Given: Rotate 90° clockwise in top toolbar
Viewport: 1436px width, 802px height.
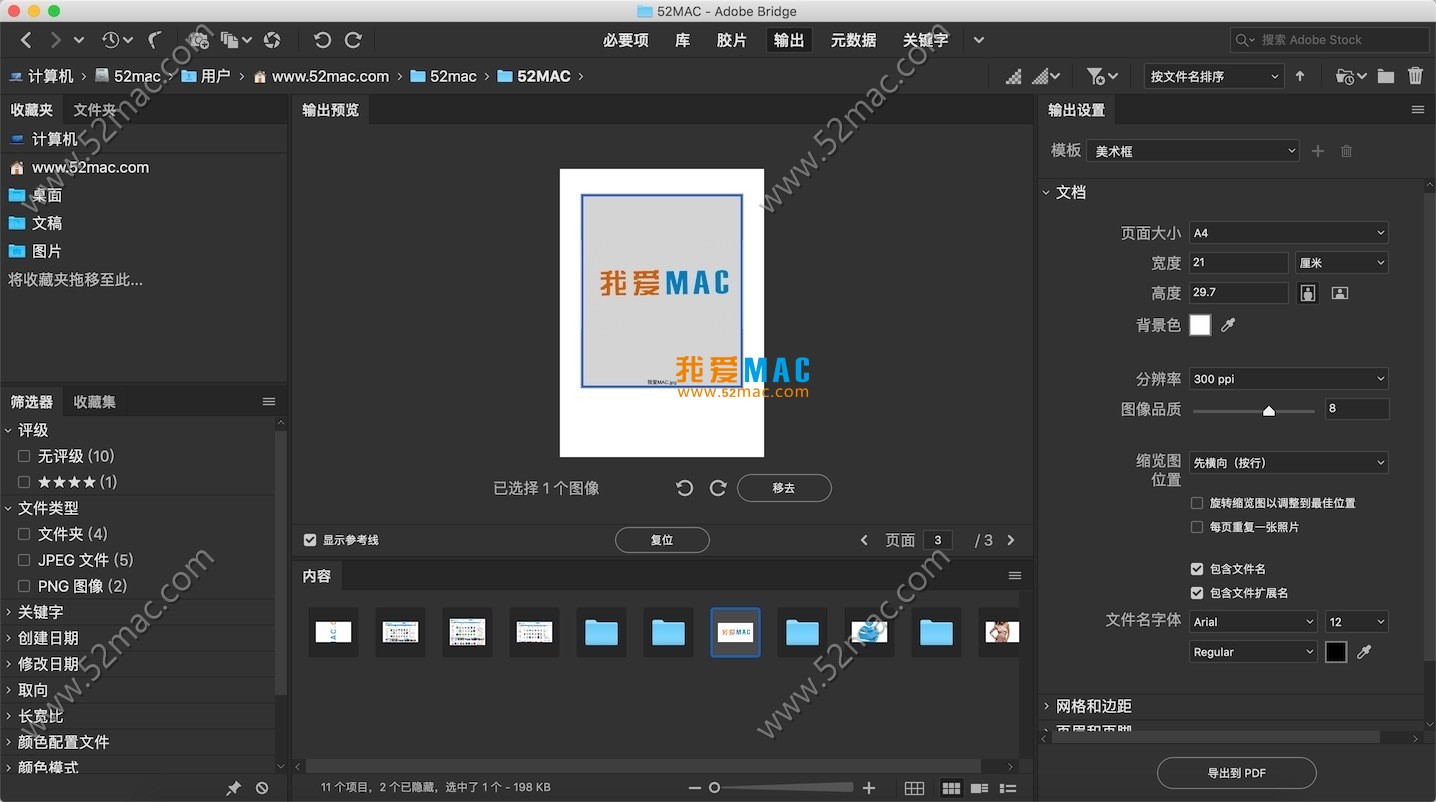Looking at the screenshot, I should click(x=353, y=40).
